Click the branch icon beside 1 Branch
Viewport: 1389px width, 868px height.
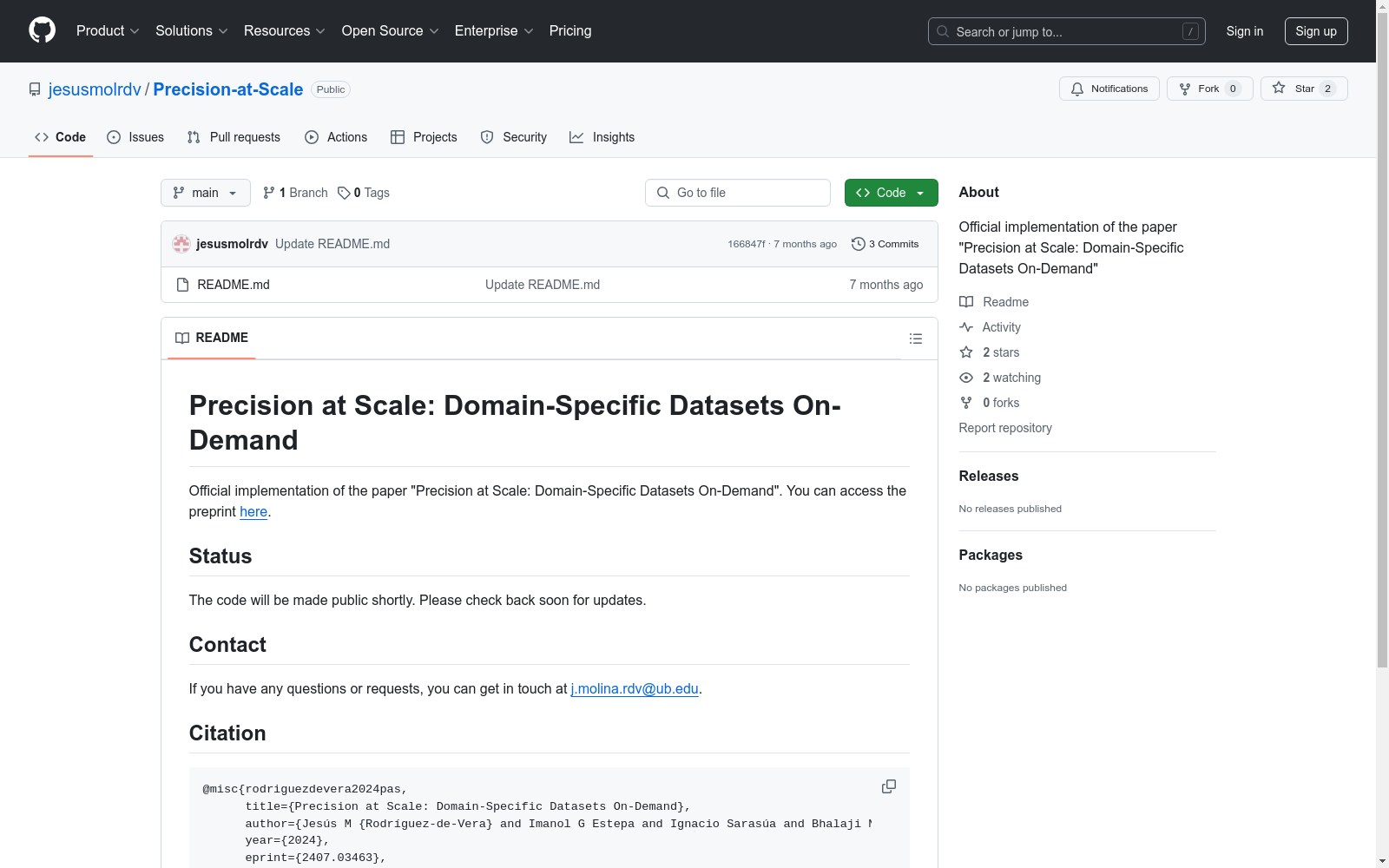[x=269, y=193]
